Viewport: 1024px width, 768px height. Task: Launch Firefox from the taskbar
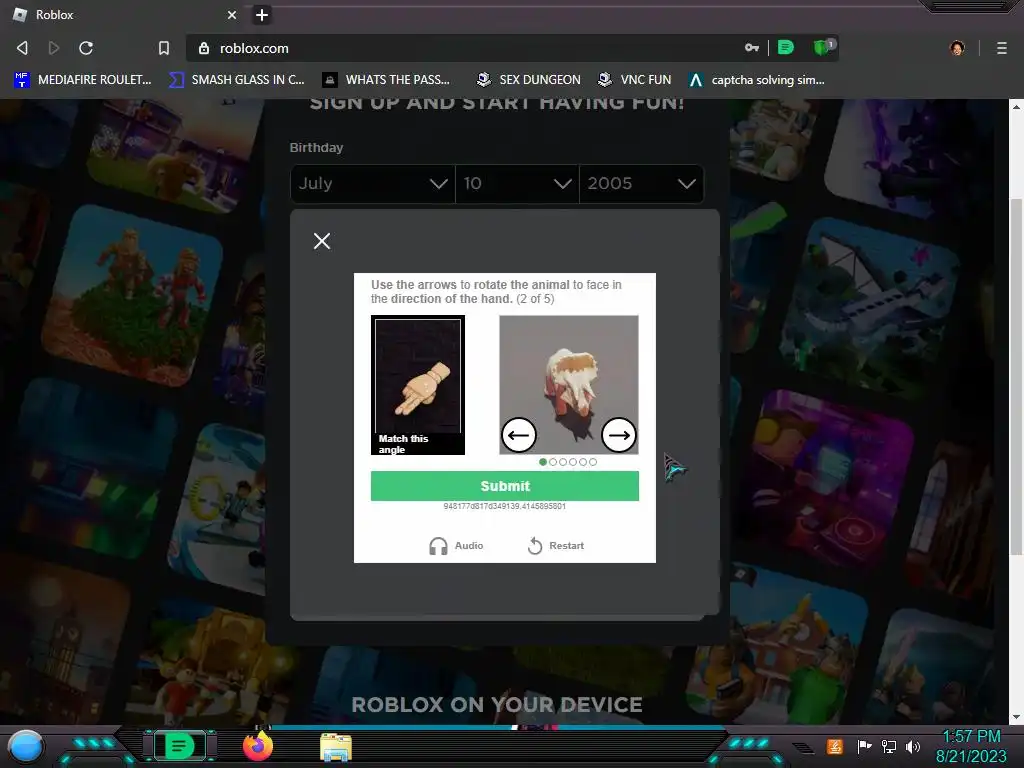[x=258, y=746]
